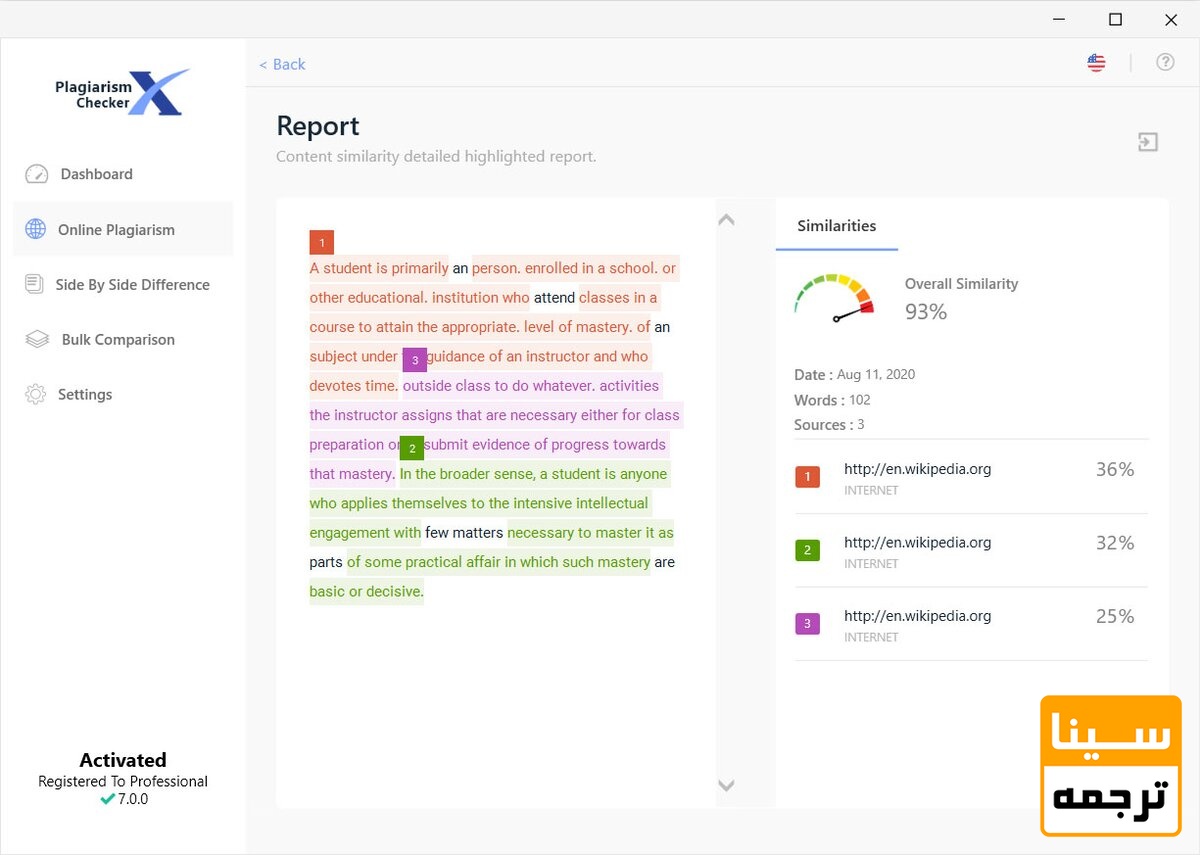The width and height of the screenshot is (1200, 855).
Task: Click source marker 3 in the text
Action: pos(415,359)
